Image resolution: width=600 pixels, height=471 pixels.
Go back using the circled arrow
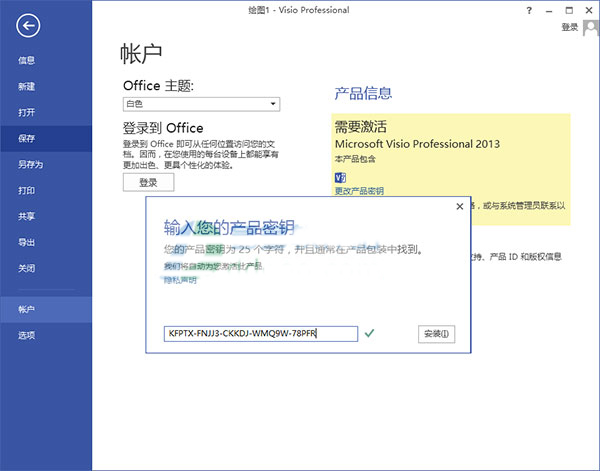[28, 26]
